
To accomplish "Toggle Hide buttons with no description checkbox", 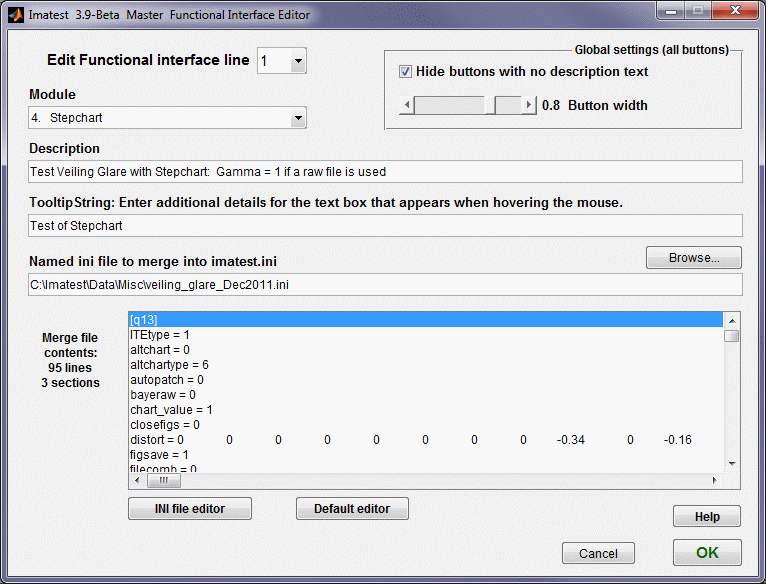I will point(405,72).
